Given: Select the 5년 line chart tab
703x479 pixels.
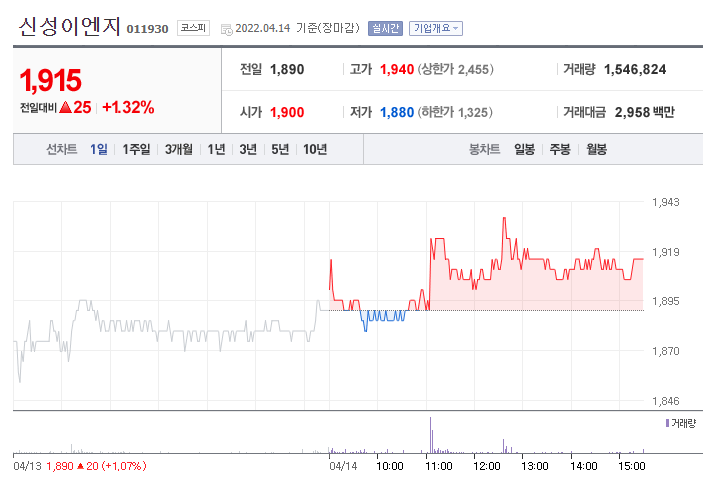Looking at the screenshot, I should click(280, 149).
